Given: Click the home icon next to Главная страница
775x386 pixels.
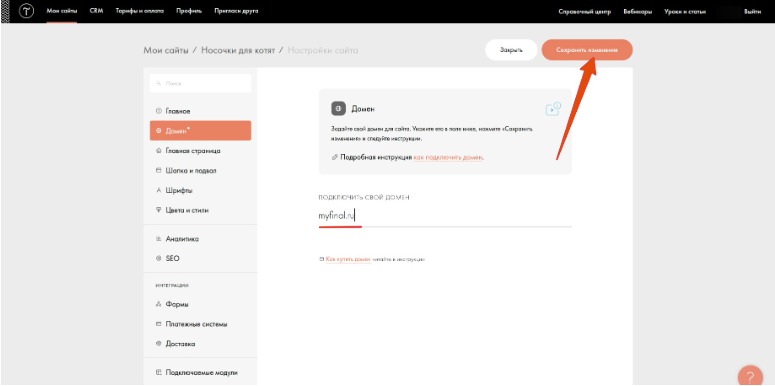Looking at the screenshot, I should pos(159,151).
